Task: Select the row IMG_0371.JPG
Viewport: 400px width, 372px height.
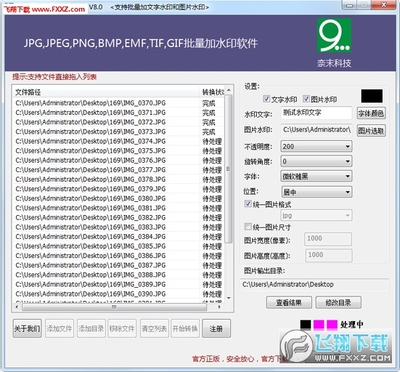Action: (119, 113)
